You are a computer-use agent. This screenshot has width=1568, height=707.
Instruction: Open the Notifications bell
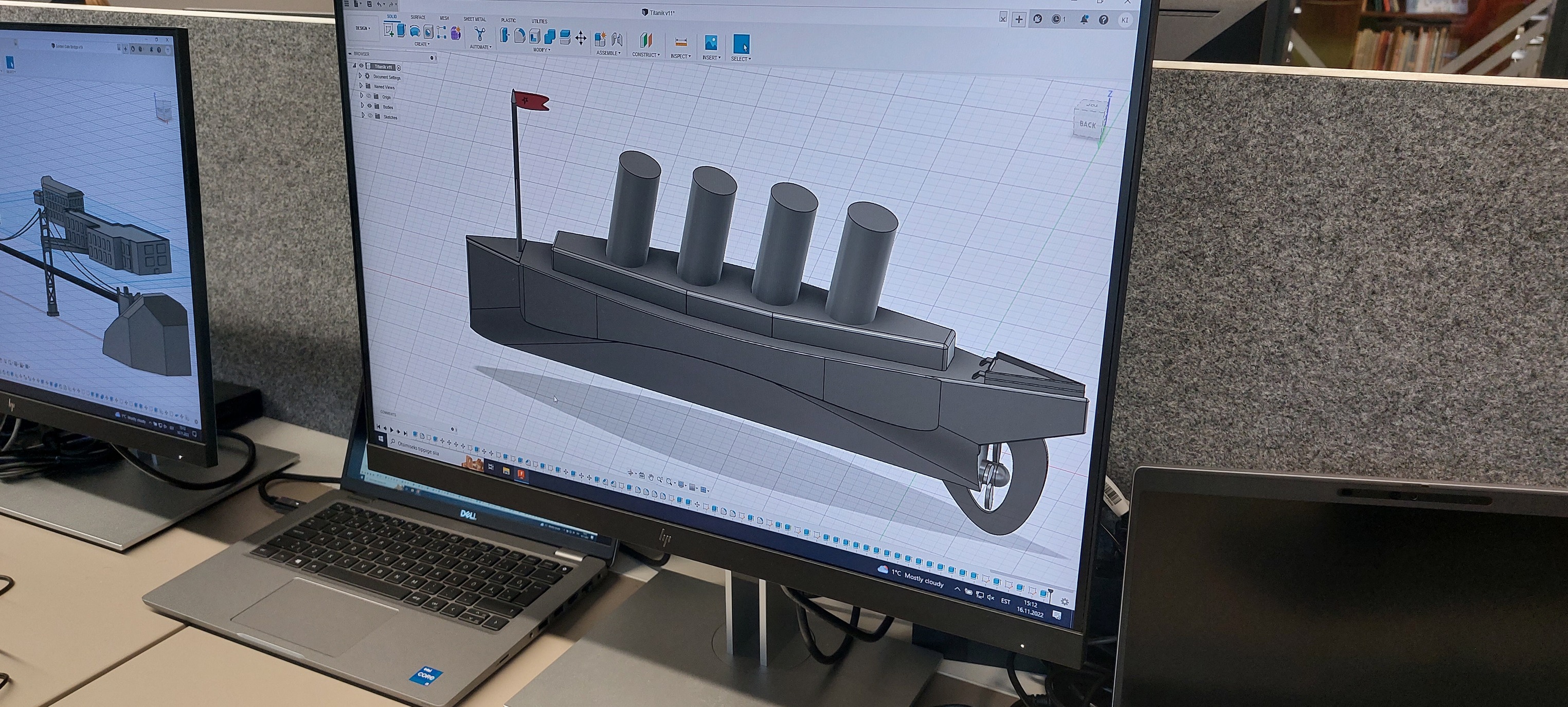click(1084, 20)
